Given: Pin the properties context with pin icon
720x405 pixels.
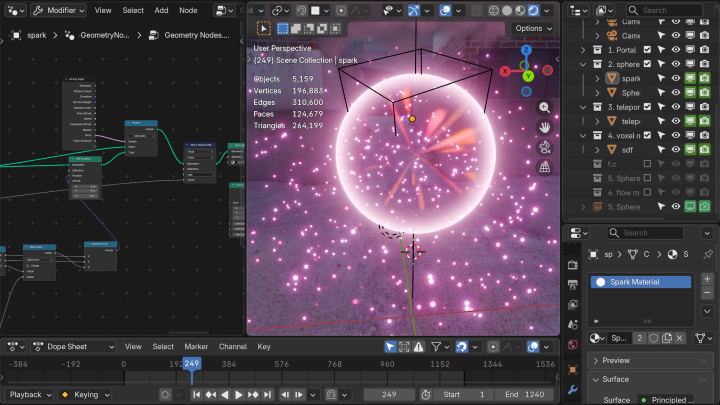Looking at the screenshot, I should click(708, 254).
